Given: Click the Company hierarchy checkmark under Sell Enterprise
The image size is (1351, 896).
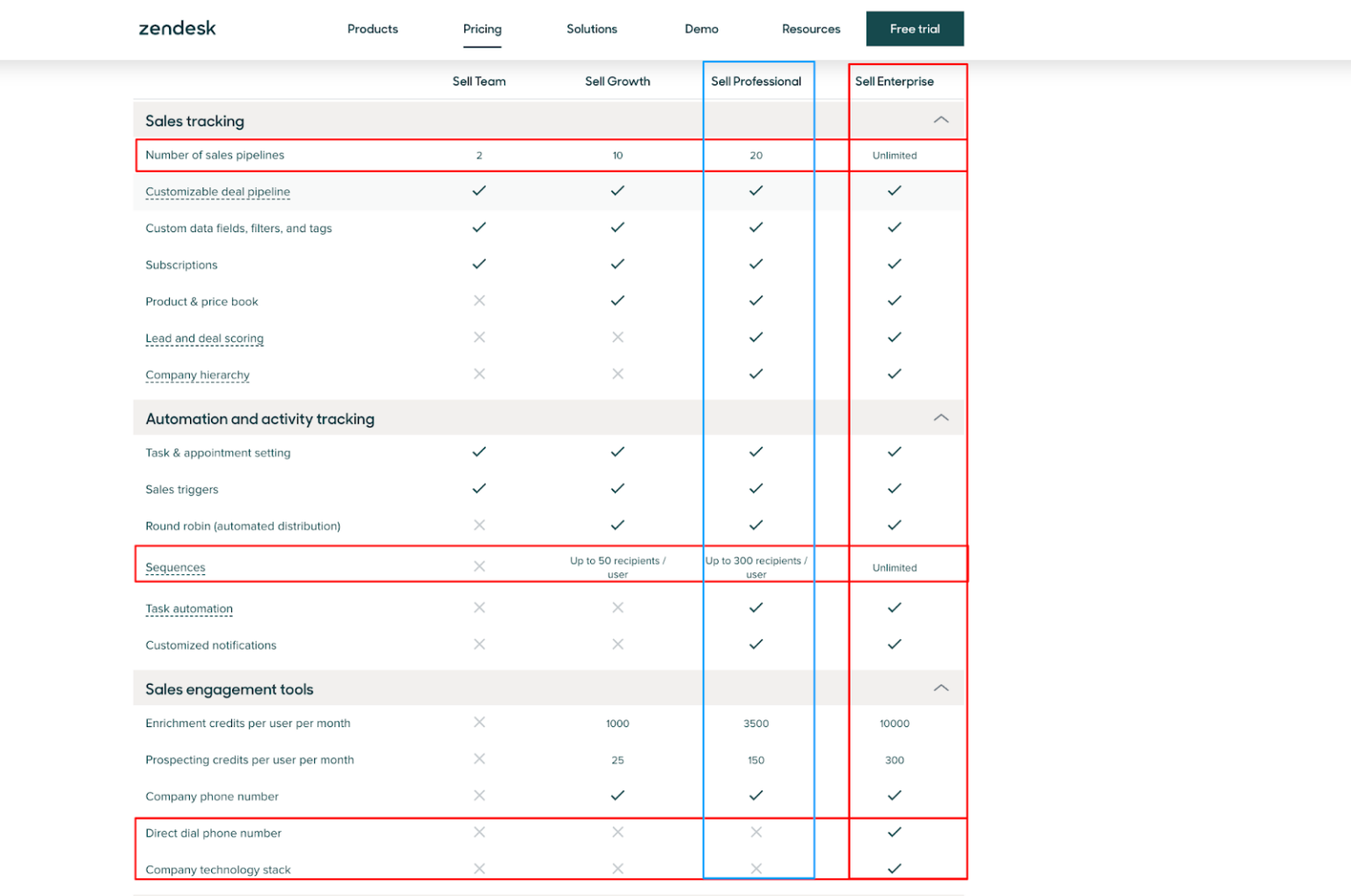Looking at the screenshot, I should (x=894, y=373).
